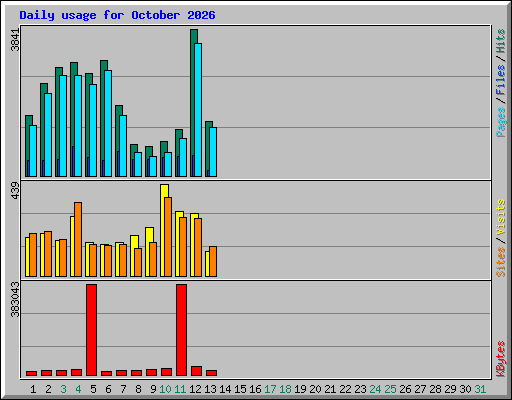Click the 3841 hits axis value

15,40
